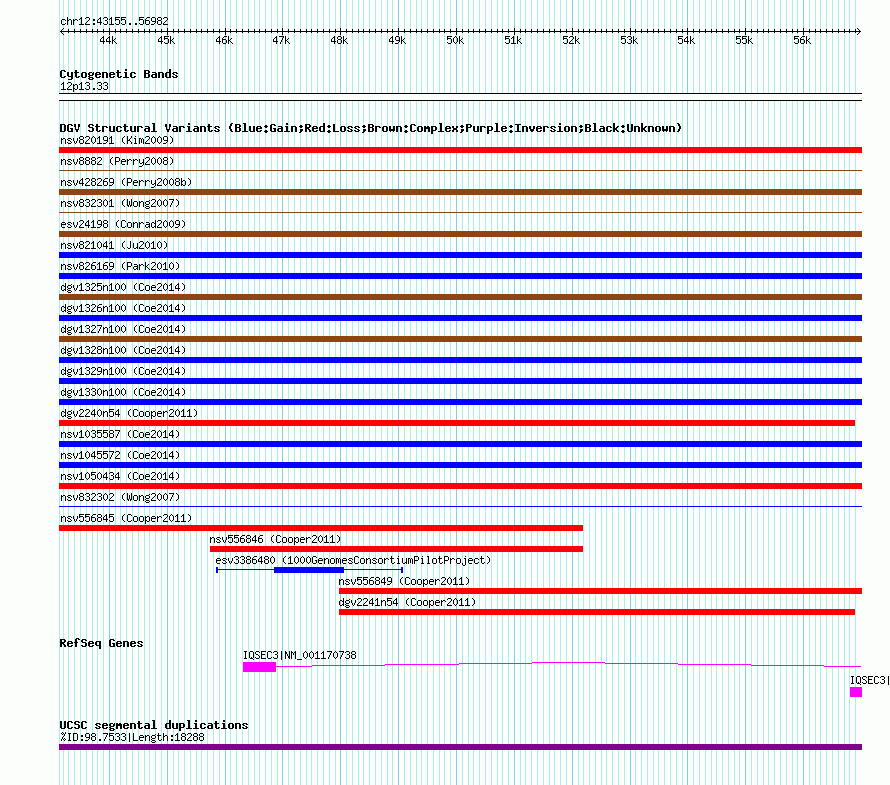Click the blue dgv1326n100 variant bar
The width and height of the screenshot is (890, 785).
[460, 318]
